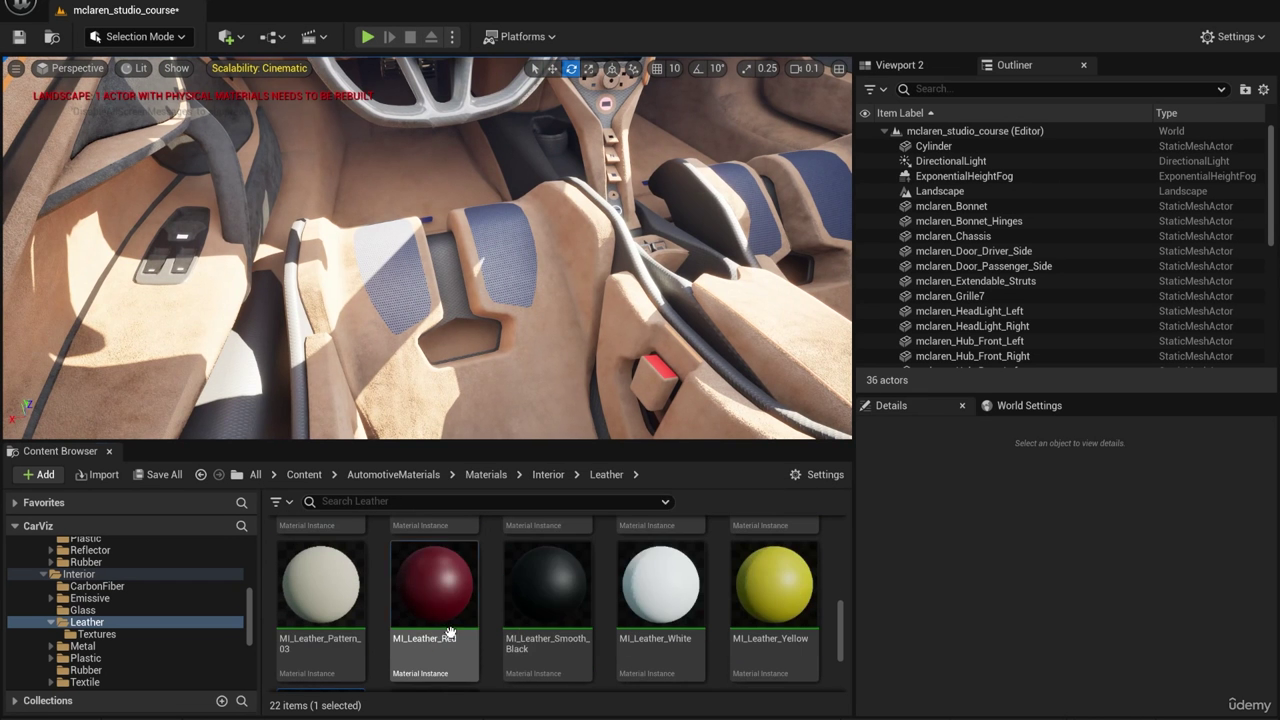Click the Save current level icon
Viewport: 1280px width, 720px height.
pos(19,37)
